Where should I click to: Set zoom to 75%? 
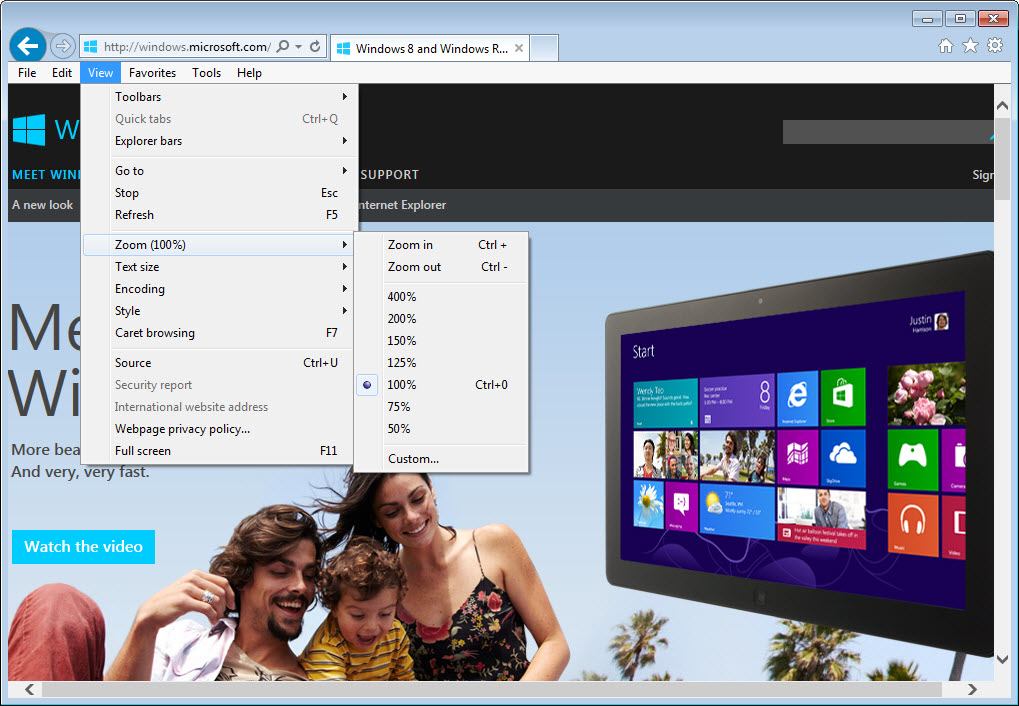(x=441, y=407)
